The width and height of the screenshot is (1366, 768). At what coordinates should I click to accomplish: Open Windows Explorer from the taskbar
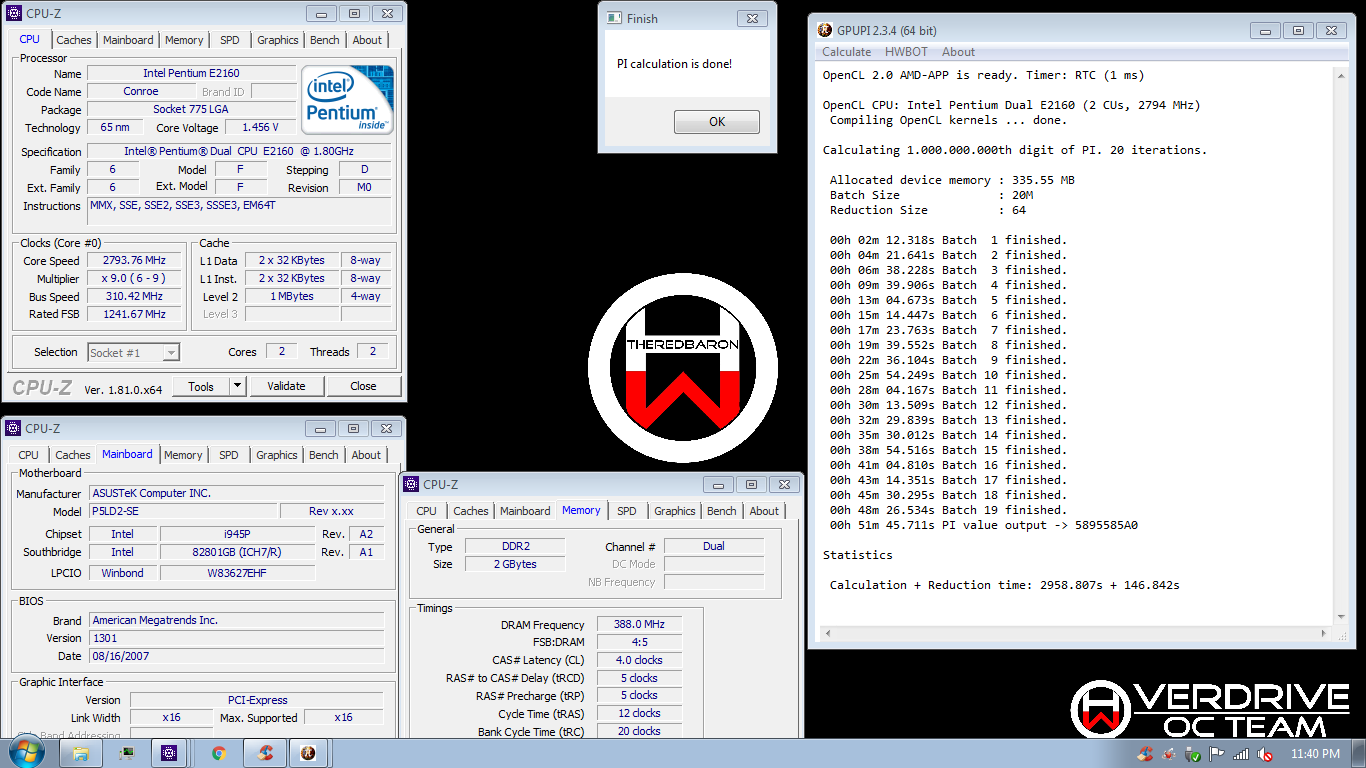(x=81, y=753)
